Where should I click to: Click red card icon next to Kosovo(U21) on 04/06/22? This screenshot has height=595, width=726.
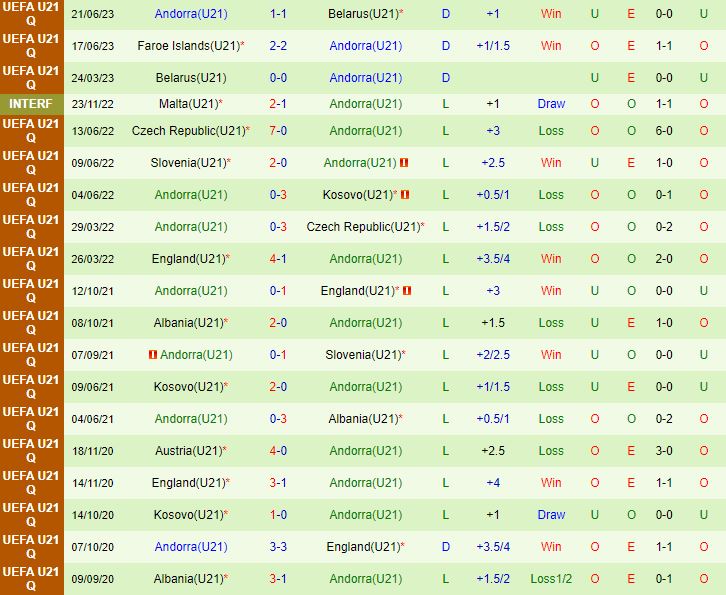[405, 194]
